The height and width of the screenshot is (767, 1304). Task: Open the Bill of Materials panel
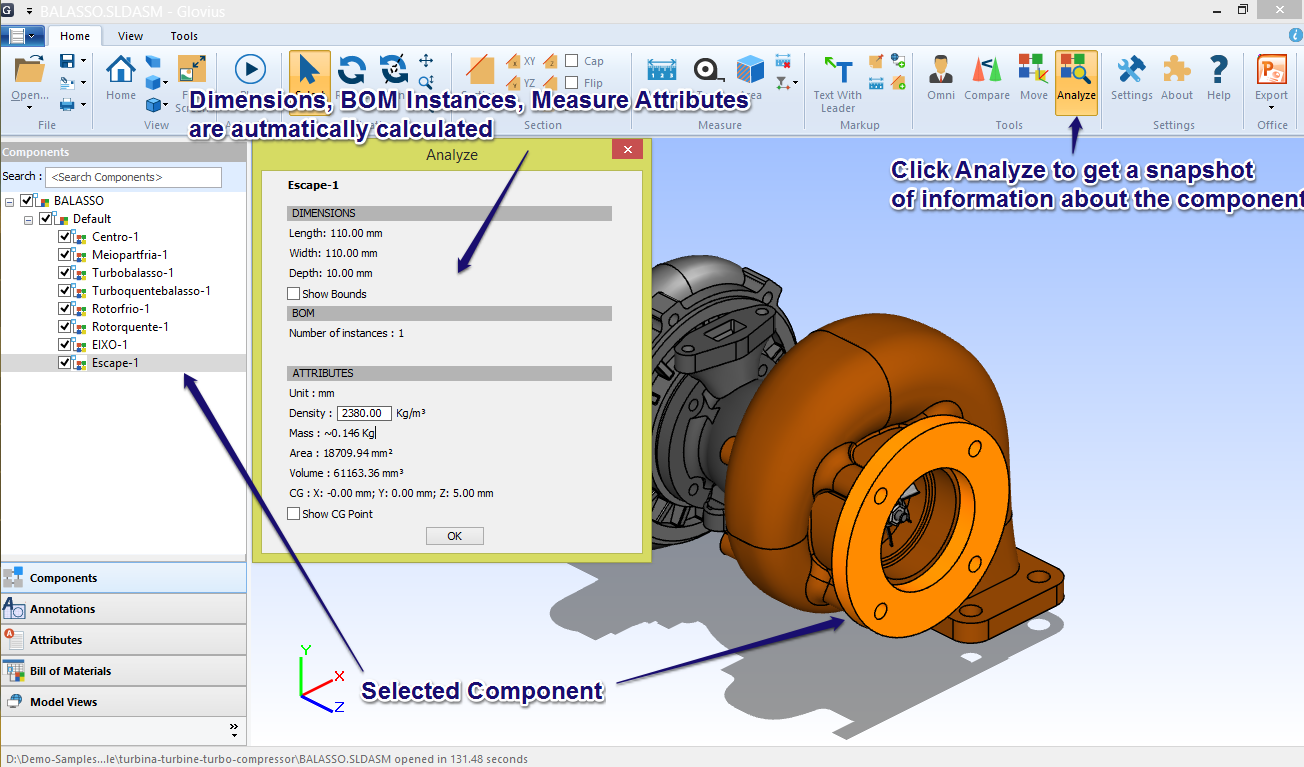click(123, 671)
